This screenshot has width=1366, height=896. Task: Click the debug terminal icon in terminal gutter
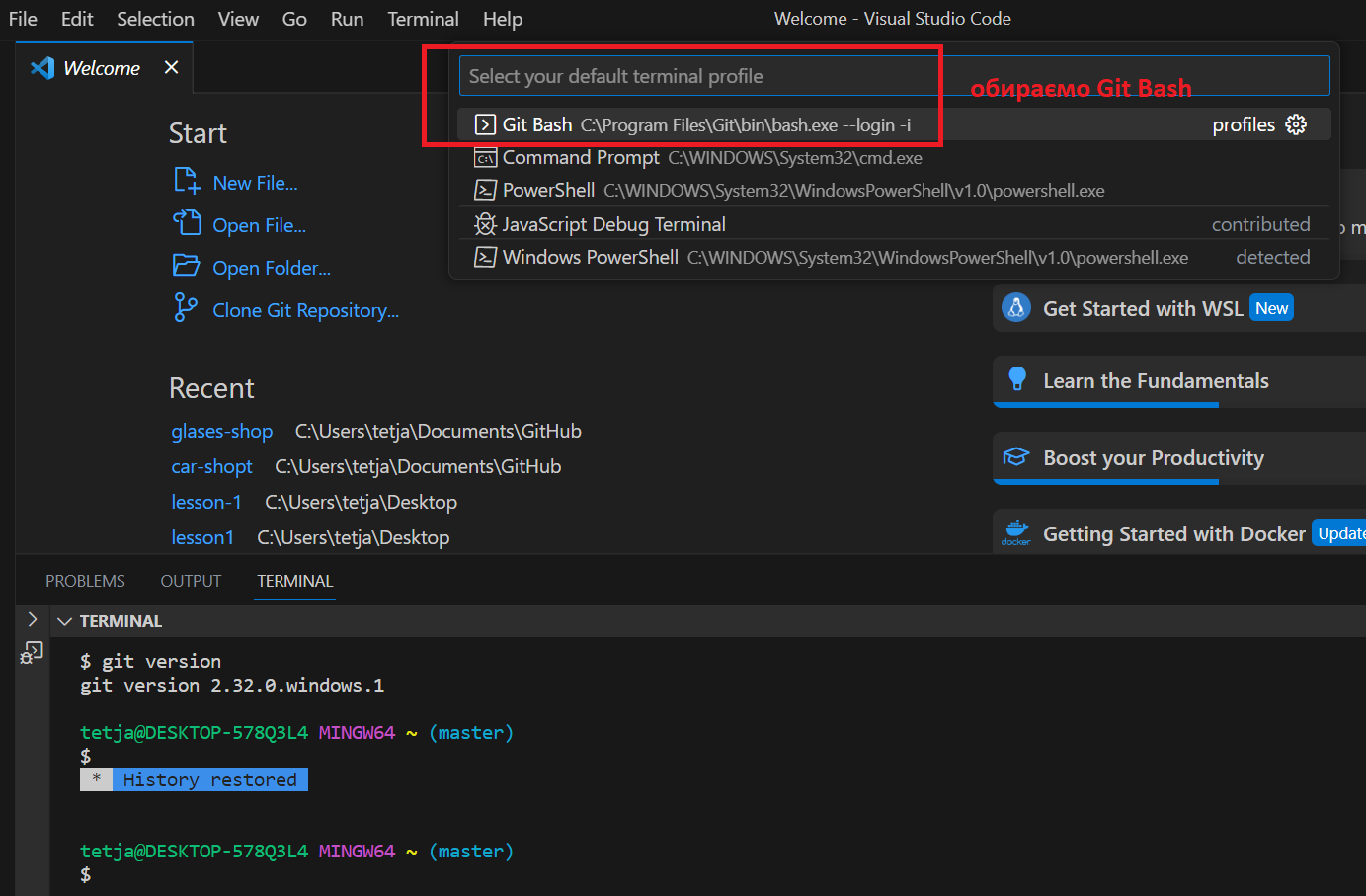[32, 652]
